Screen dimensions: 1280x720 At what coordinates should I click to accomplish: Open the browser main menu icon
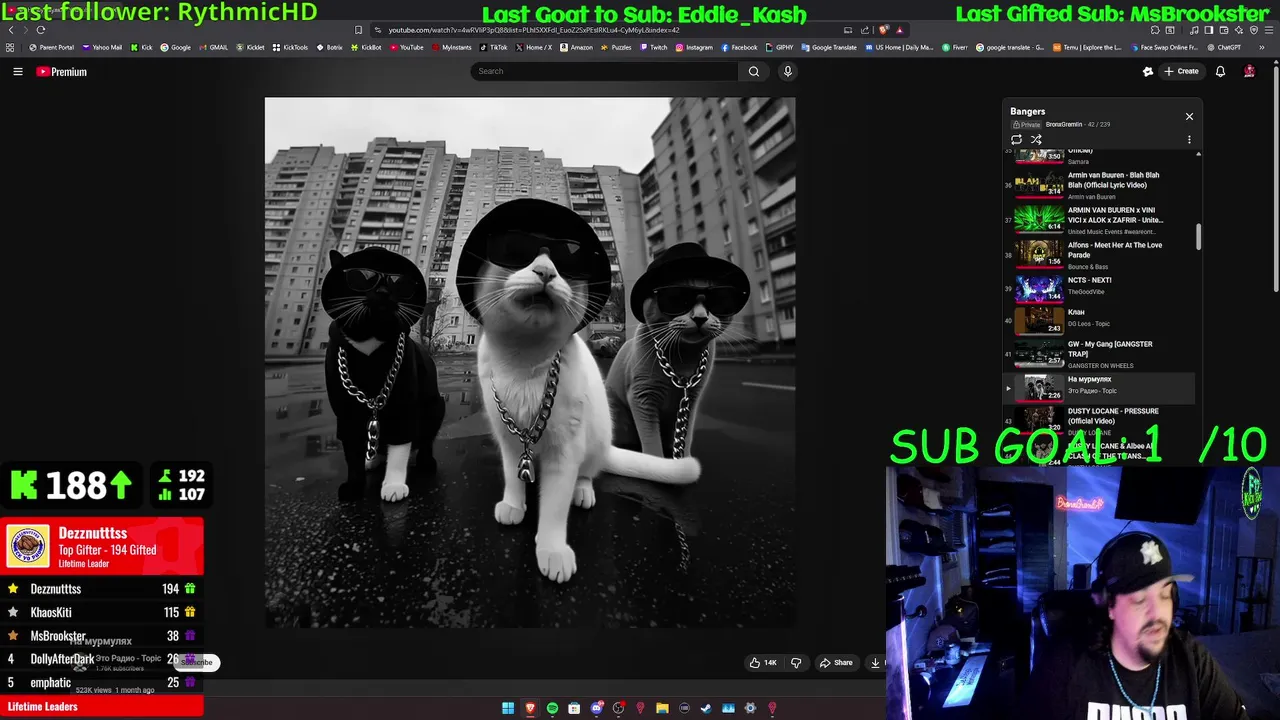(1267, 30)
